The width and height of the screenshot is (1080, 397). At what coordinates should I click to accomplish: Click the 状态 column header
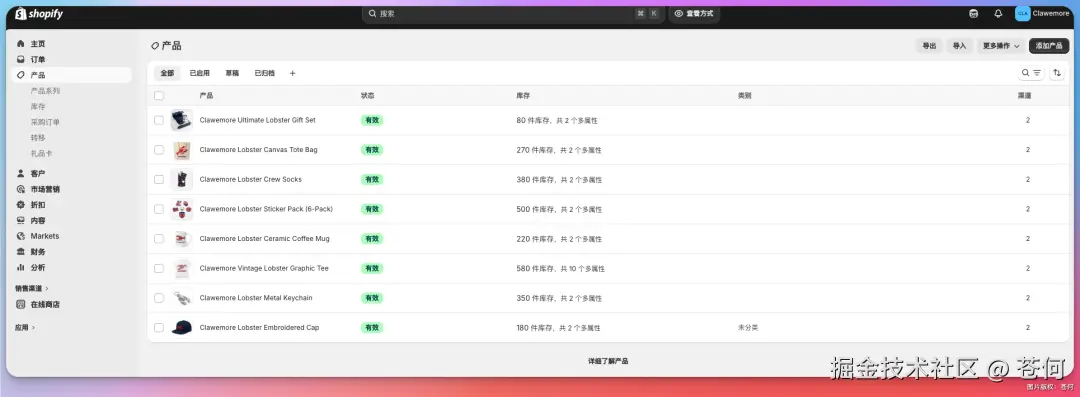(368, 96)
